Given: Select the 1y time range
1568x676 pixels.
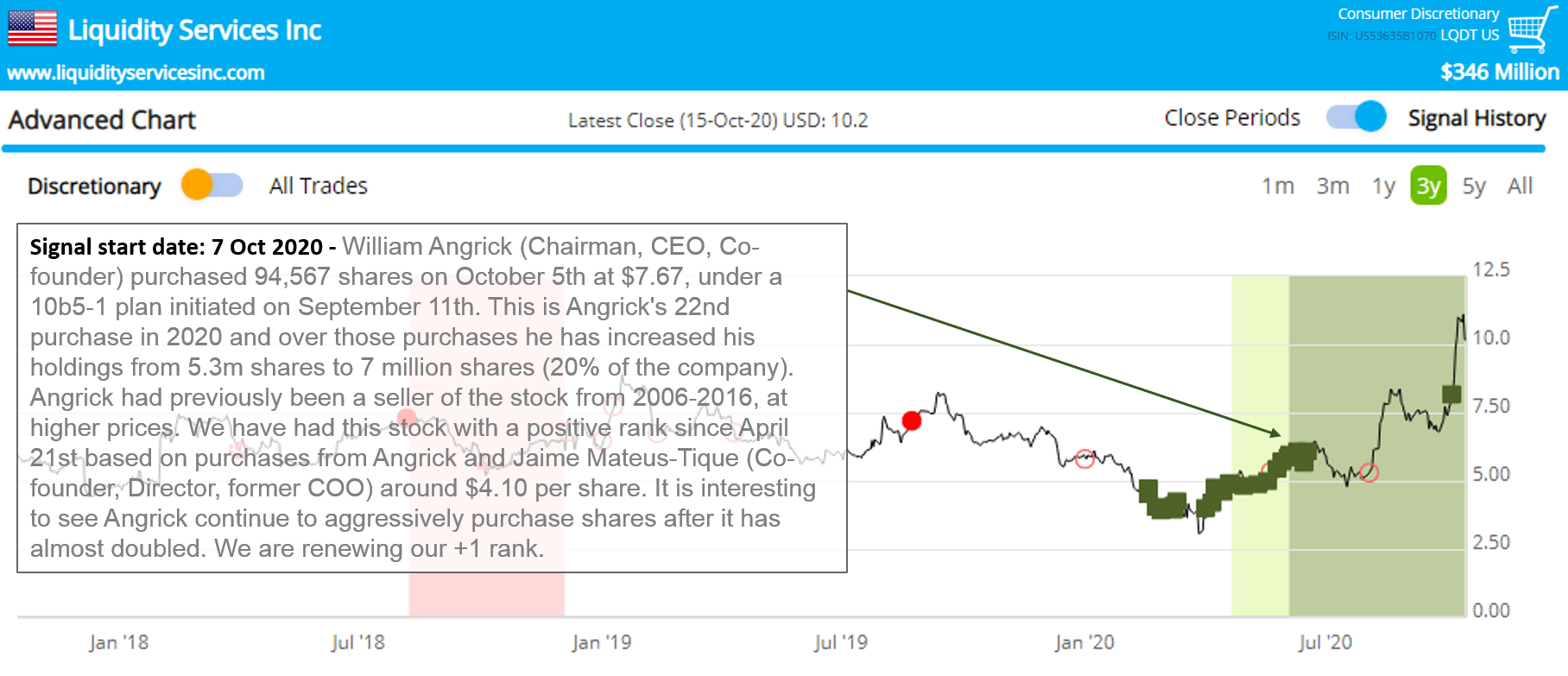Looking at the screenshot, I should pyautogui.click(x=1383, y=186).
